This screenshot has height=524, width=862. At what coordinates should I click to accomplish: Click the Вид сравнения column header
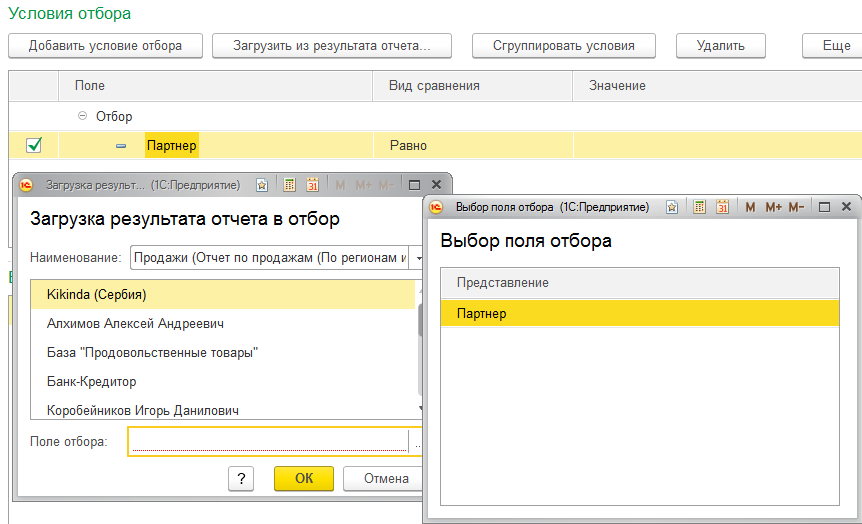[x=473, y=86]
